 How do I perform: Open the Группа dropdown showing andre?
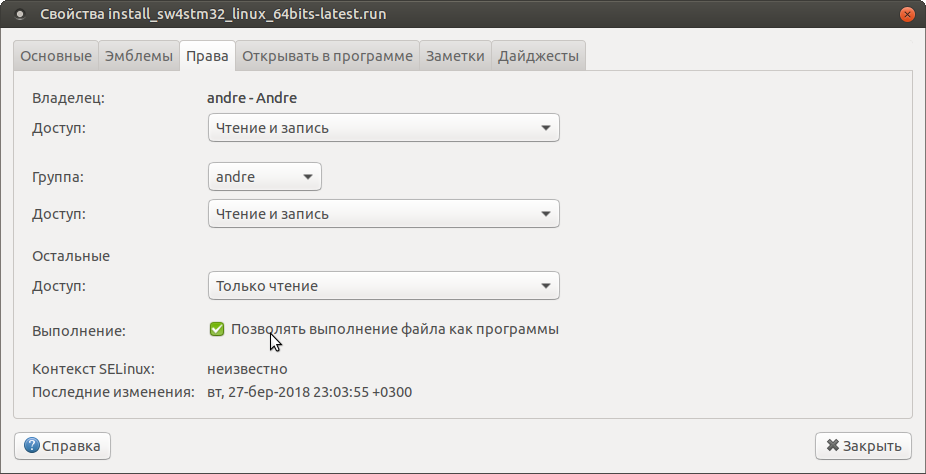[264, 177]
